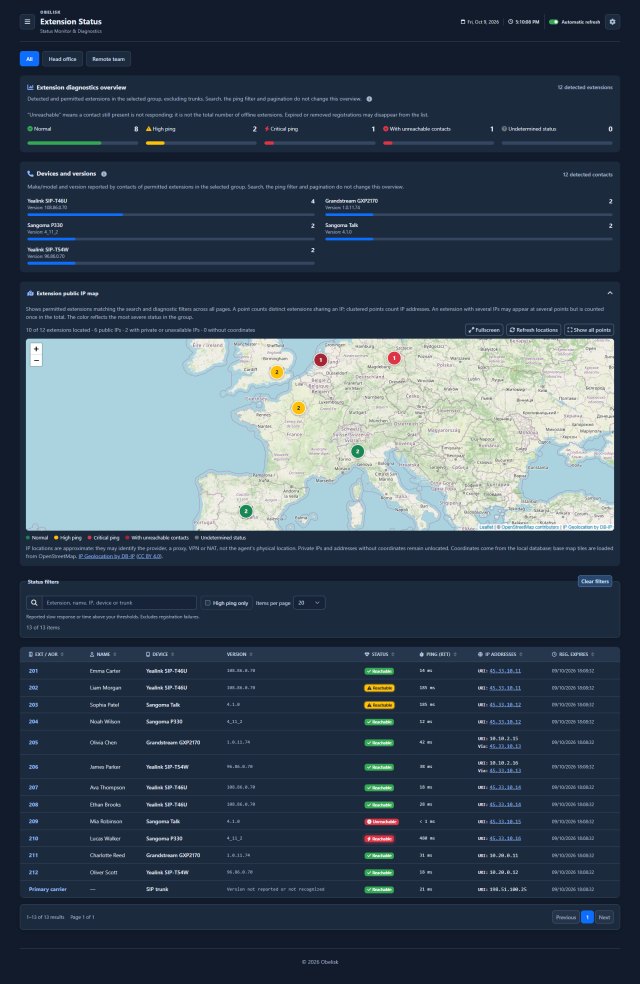Click the yellow High ping progress bar

point(201,143)
